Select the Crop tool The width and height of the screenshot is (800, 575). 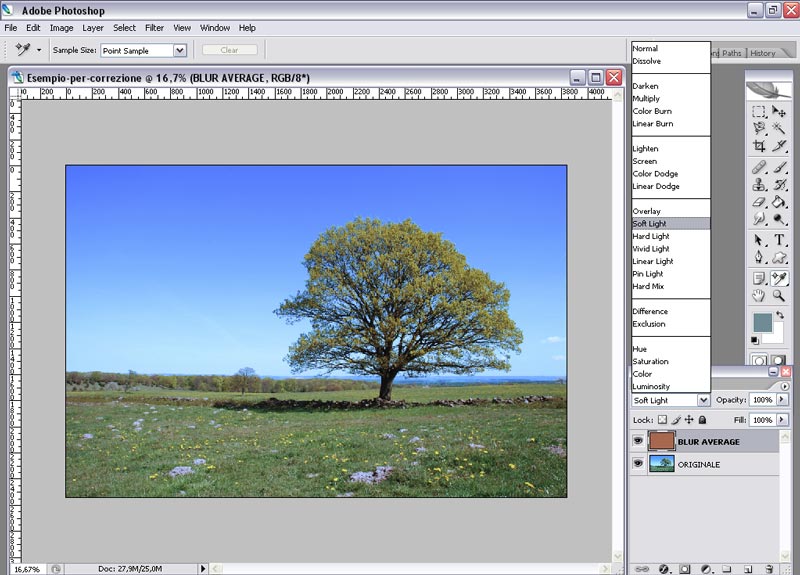(x=759, y=146)
